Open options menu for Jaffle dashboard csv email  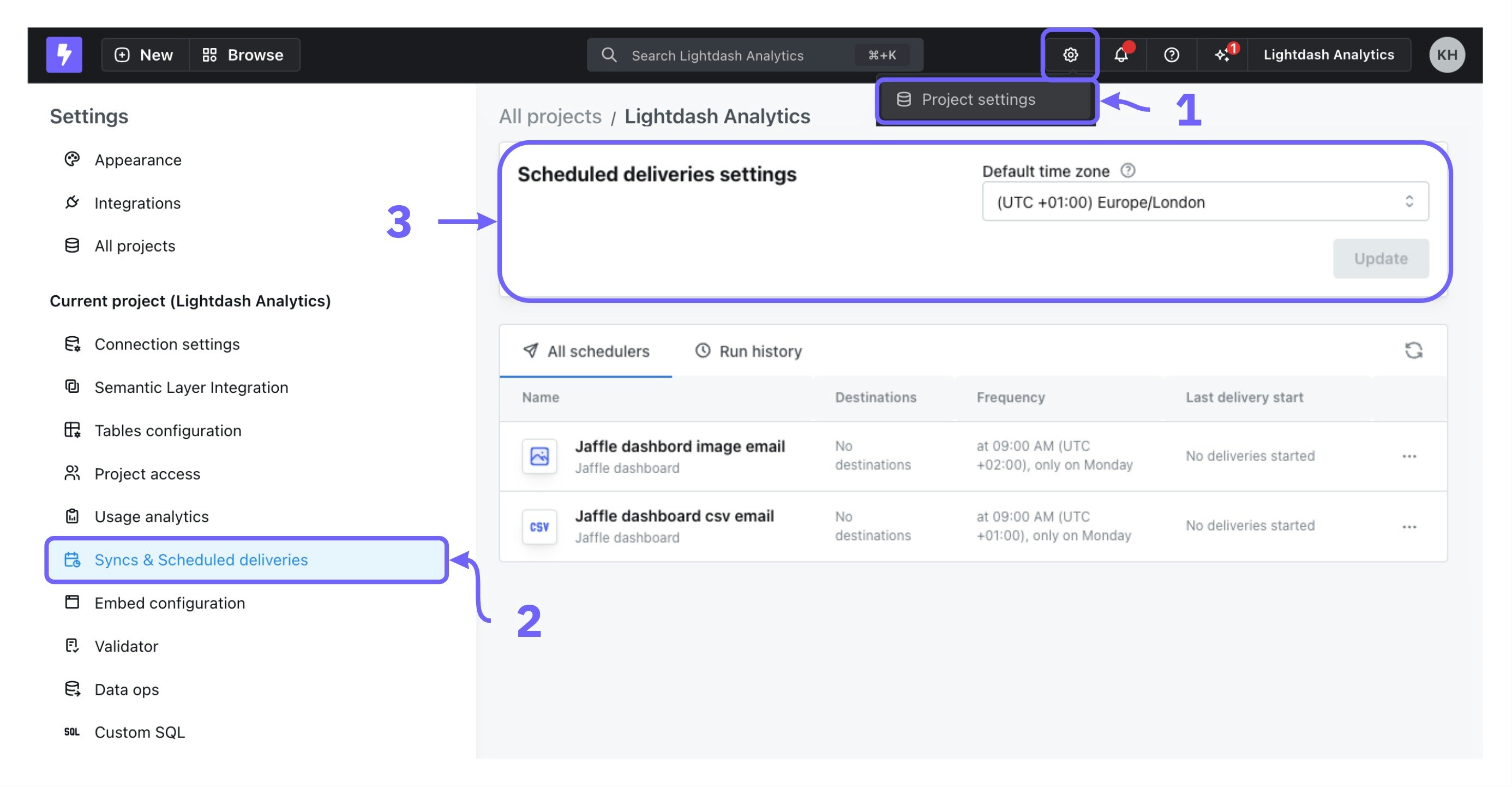coord(1409,527)
